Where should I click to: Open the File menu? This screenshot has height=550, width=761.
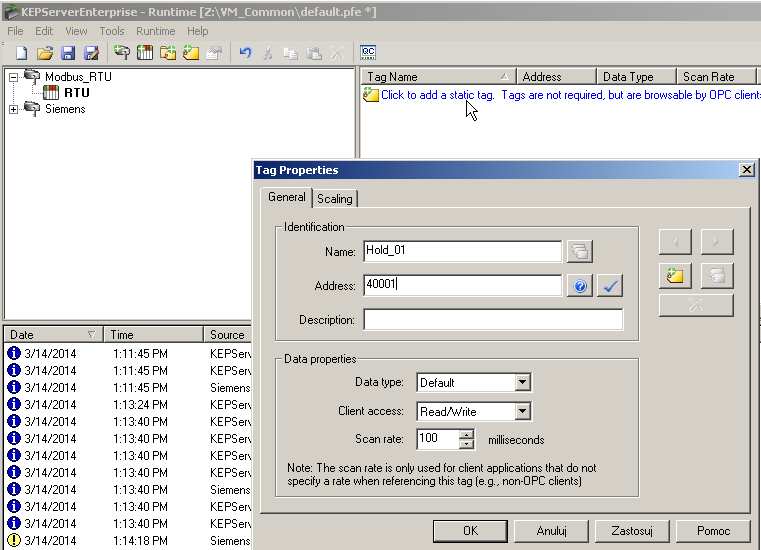(x=16, y=31)
